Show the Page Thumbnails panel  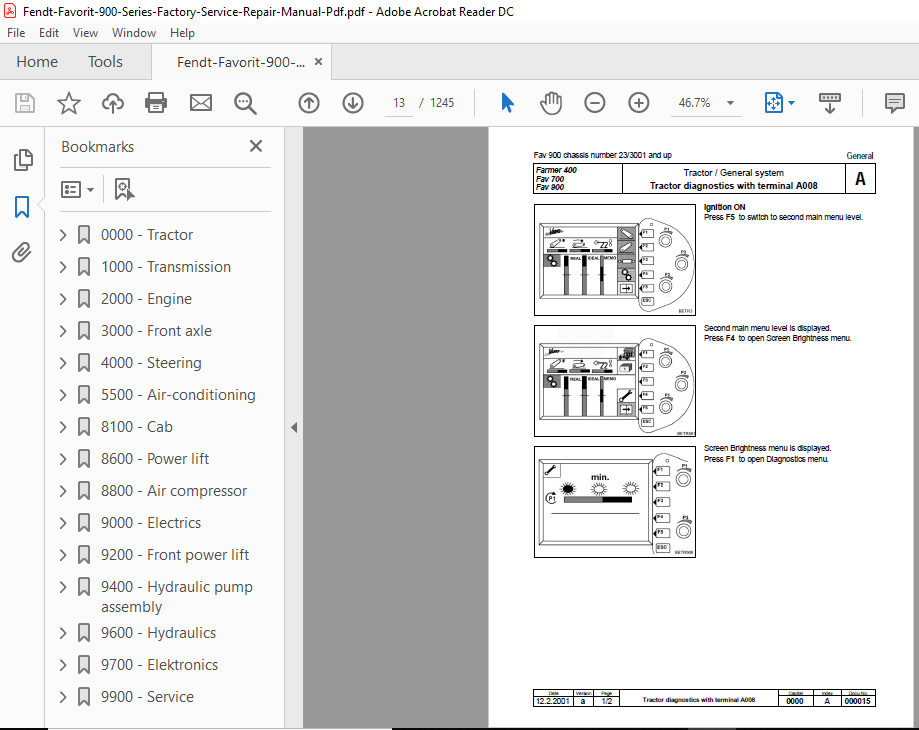click(x=23, y=160)
